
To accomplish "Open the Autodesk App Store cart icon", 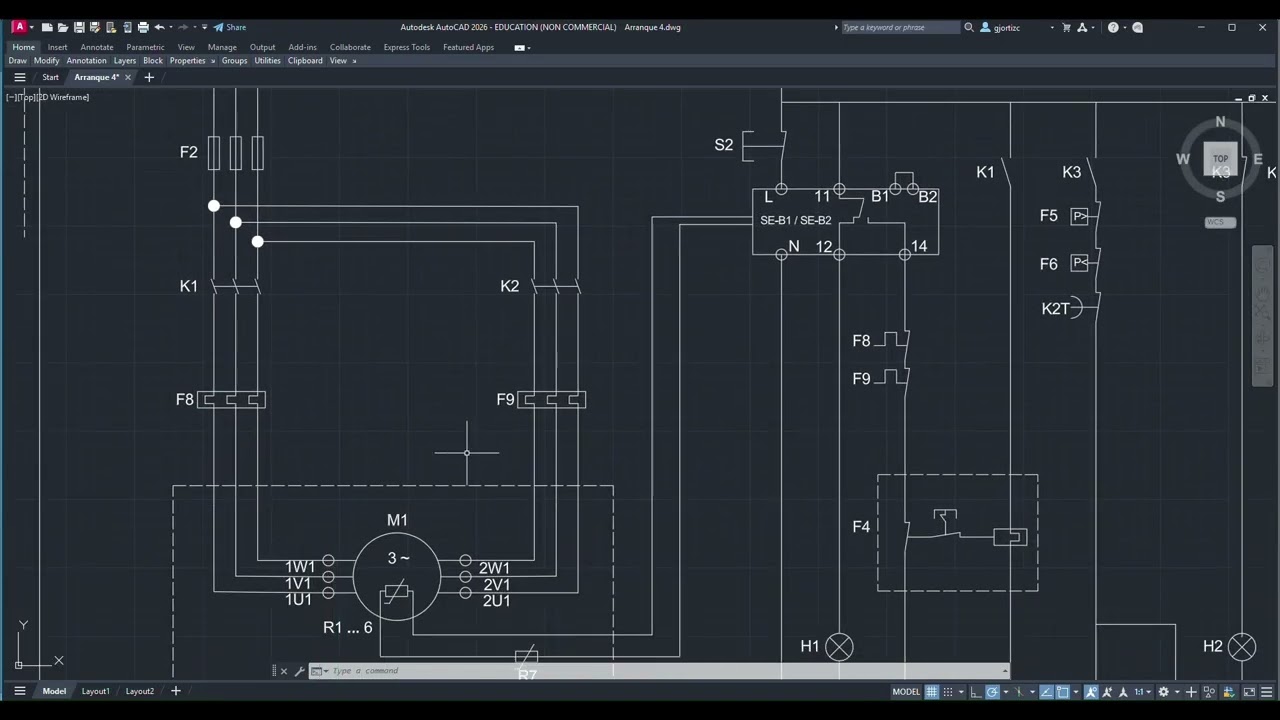I will point(1066,27).
